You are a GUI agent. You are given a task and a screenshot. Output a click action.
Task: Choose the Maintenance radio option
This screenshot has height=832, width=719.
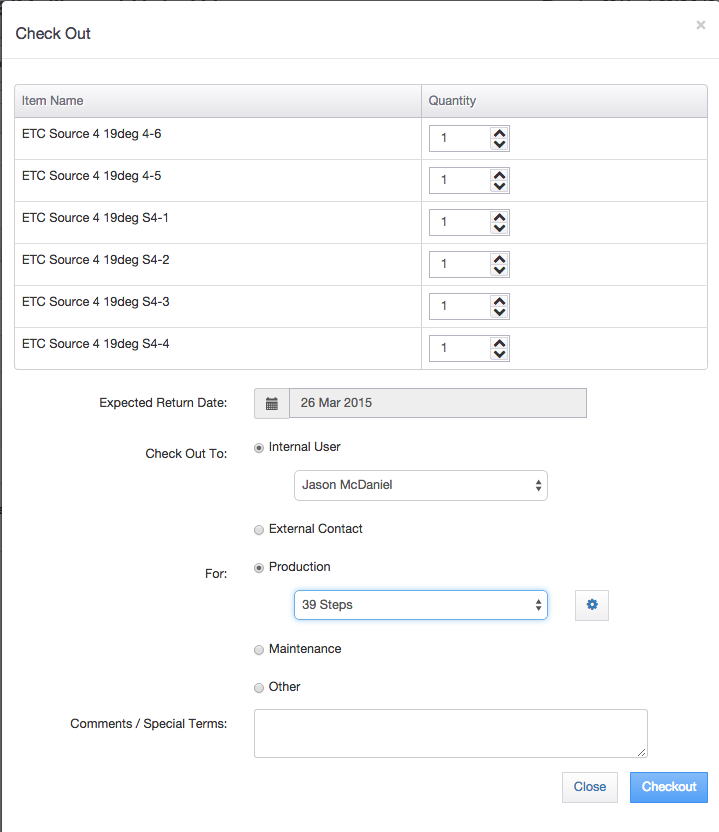tap(259, 649)
